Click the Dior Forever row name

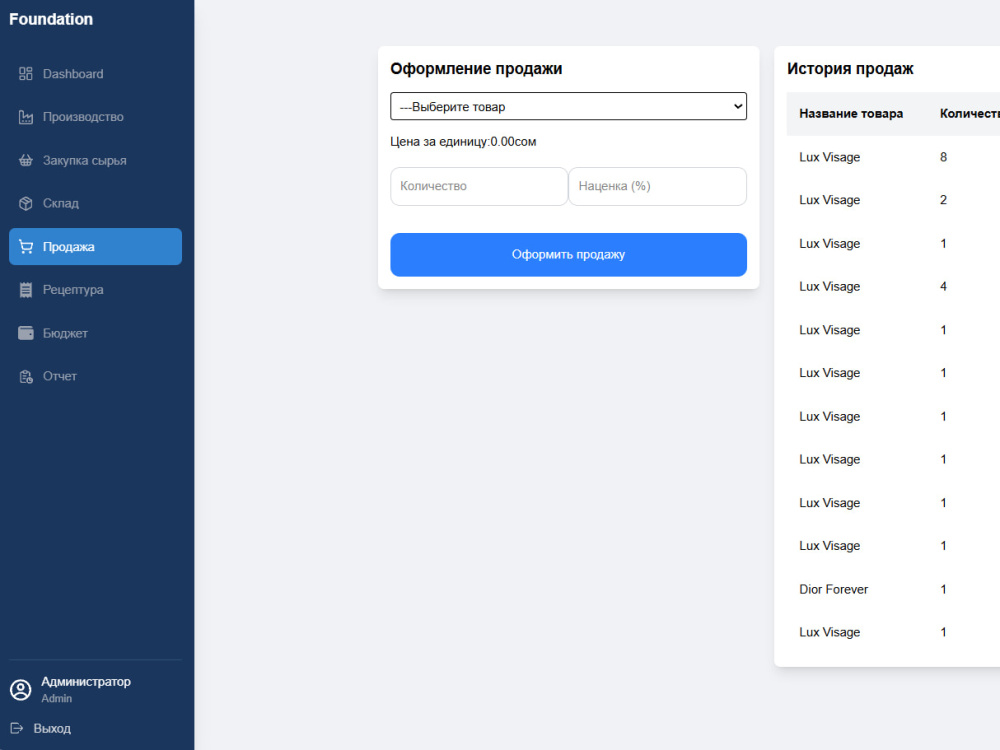834,589
